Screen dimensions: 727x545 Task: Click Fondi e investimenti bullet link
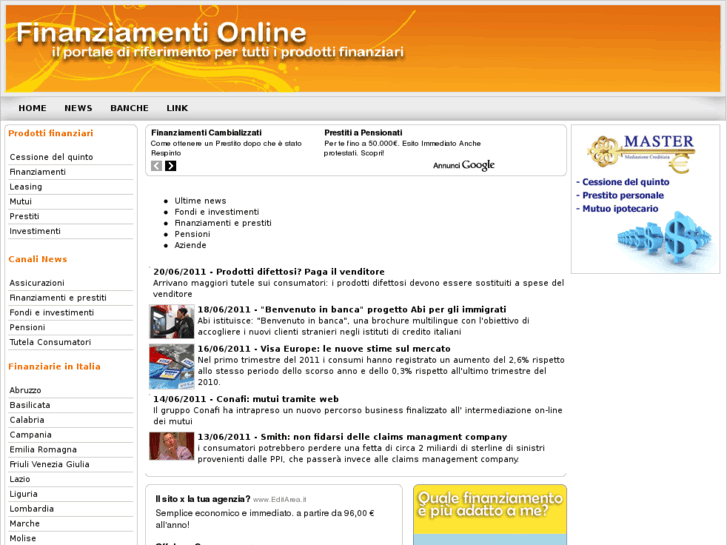click(x=217, y=212)
